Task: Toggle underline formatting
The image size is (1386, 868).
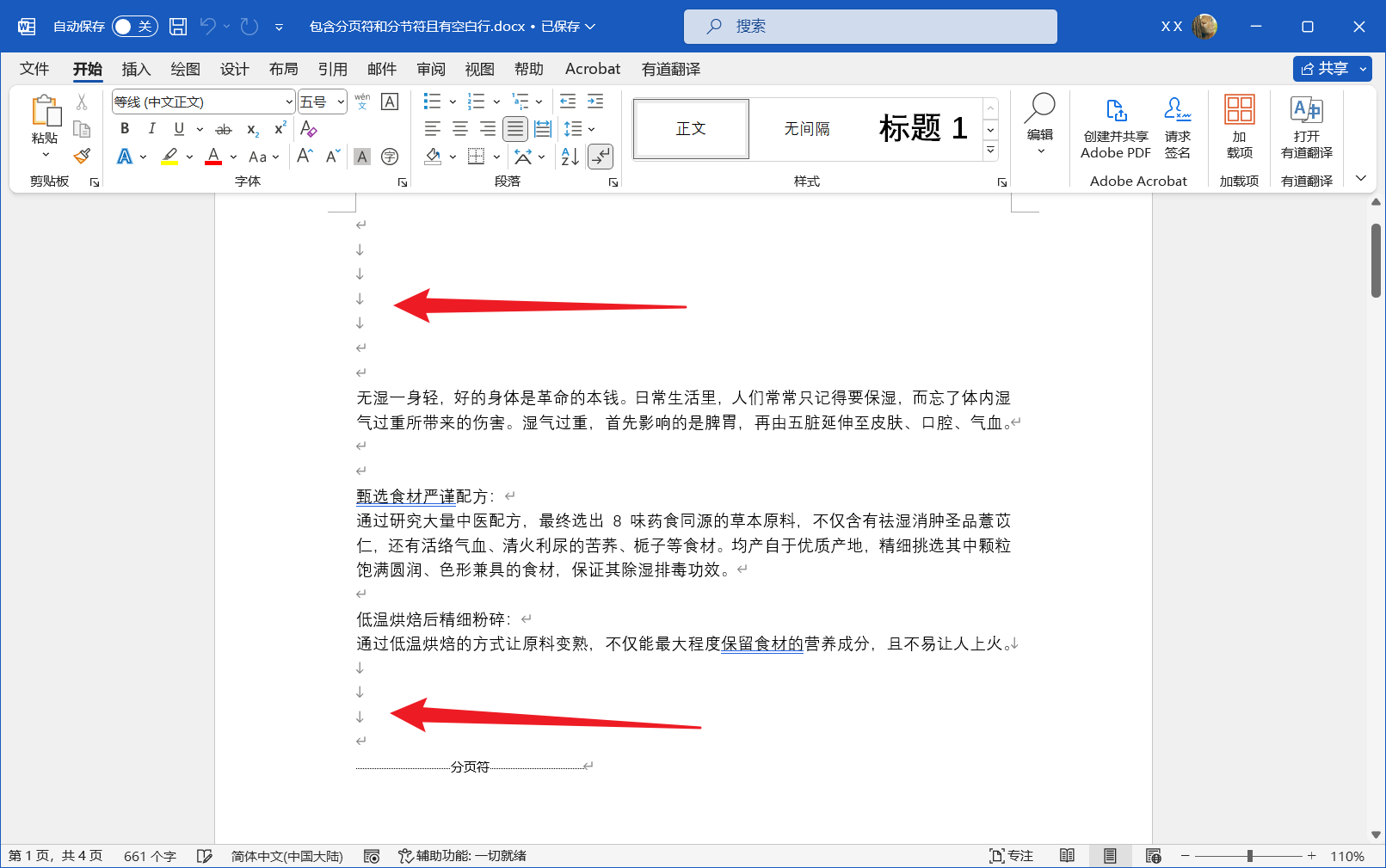Action: pos(179,129)
